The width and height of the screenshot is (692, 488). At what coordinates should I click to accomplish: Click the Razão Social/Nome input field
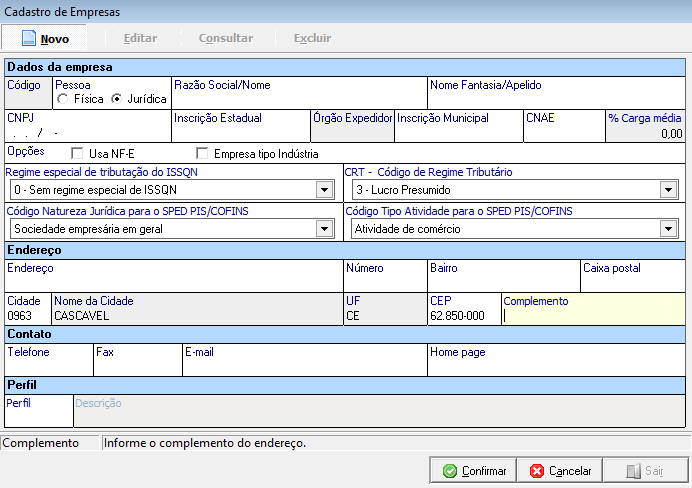(298, 100)
